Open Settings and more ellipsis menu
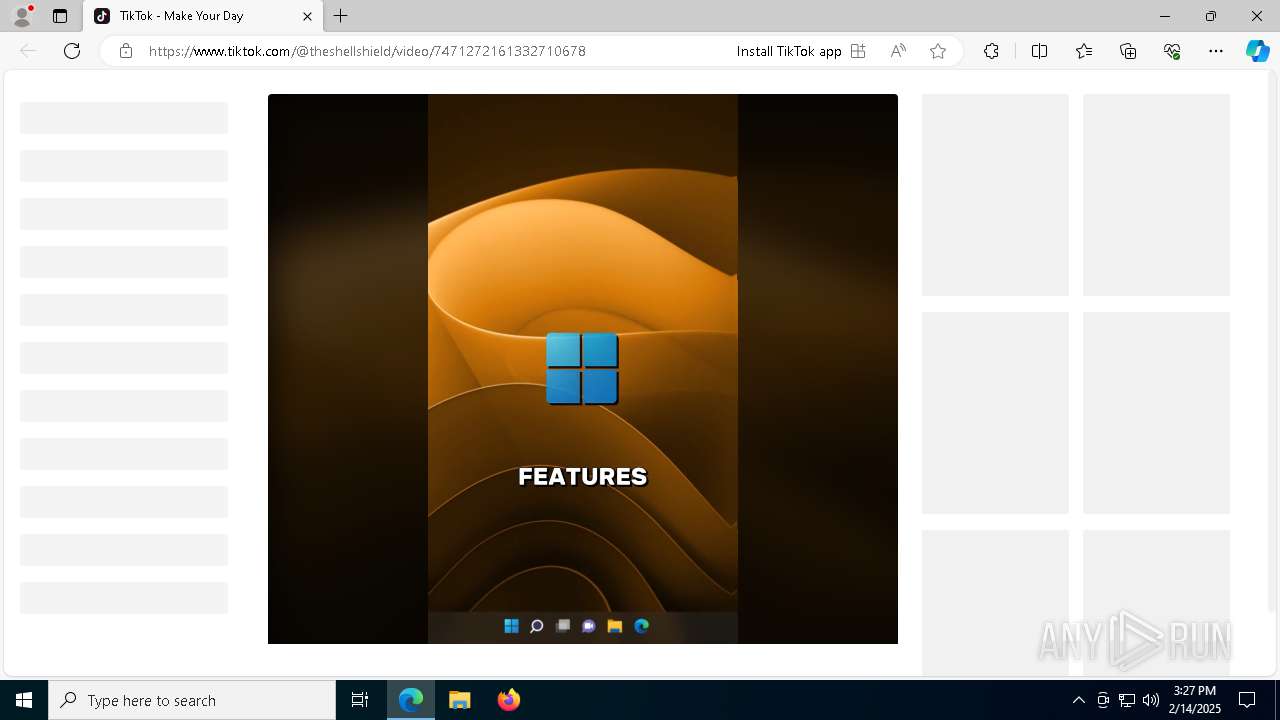Image resolution: width=1280 pixels, height=720 pixels. (1216, 51)
